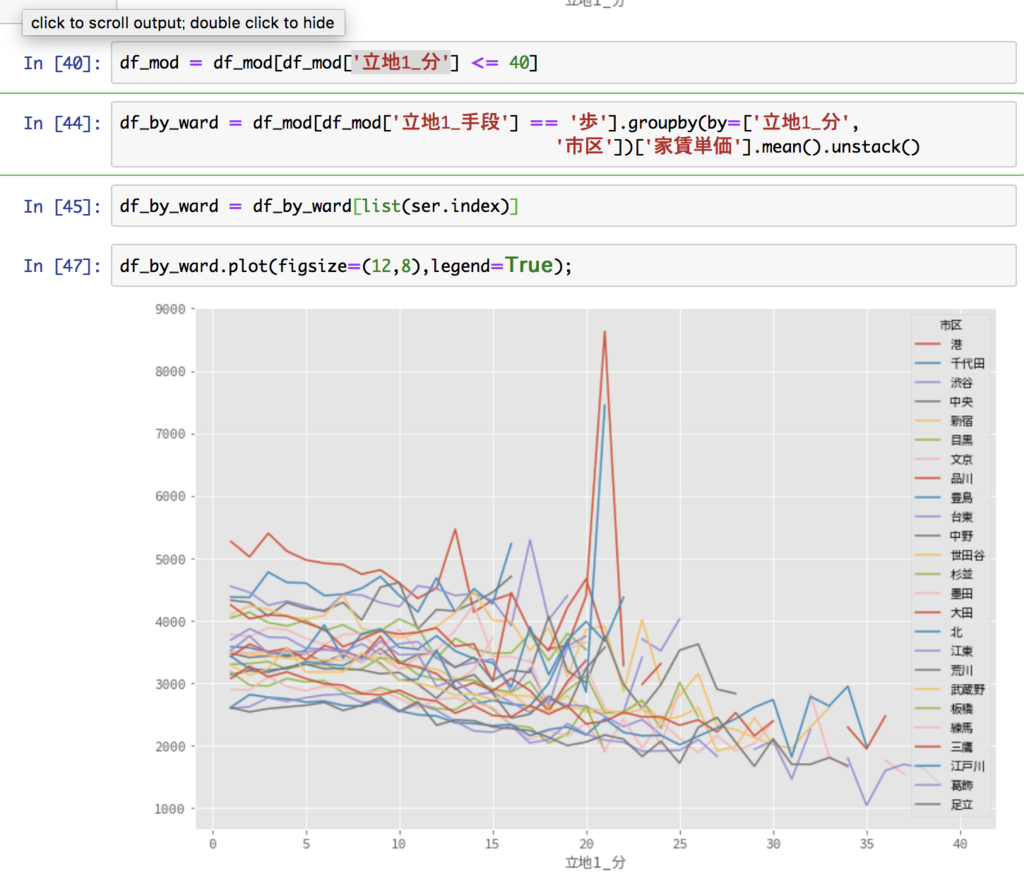Click the 'True' keyword in the plot cell

click(x=529, y=265)
